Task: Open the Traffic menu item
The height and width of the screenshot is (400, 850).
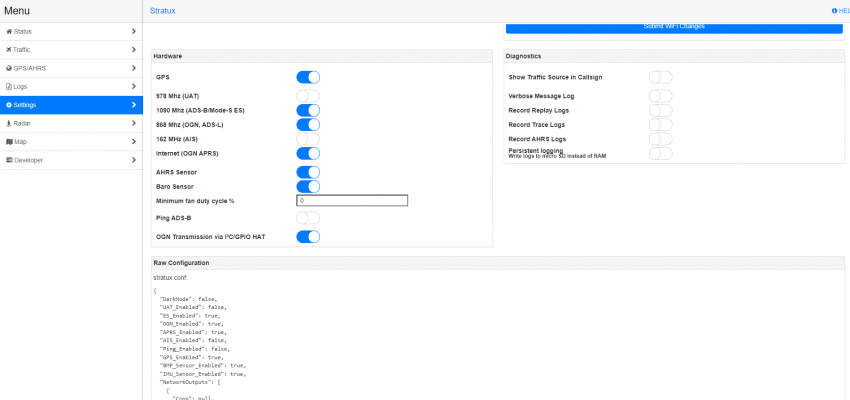Action: 71,50
